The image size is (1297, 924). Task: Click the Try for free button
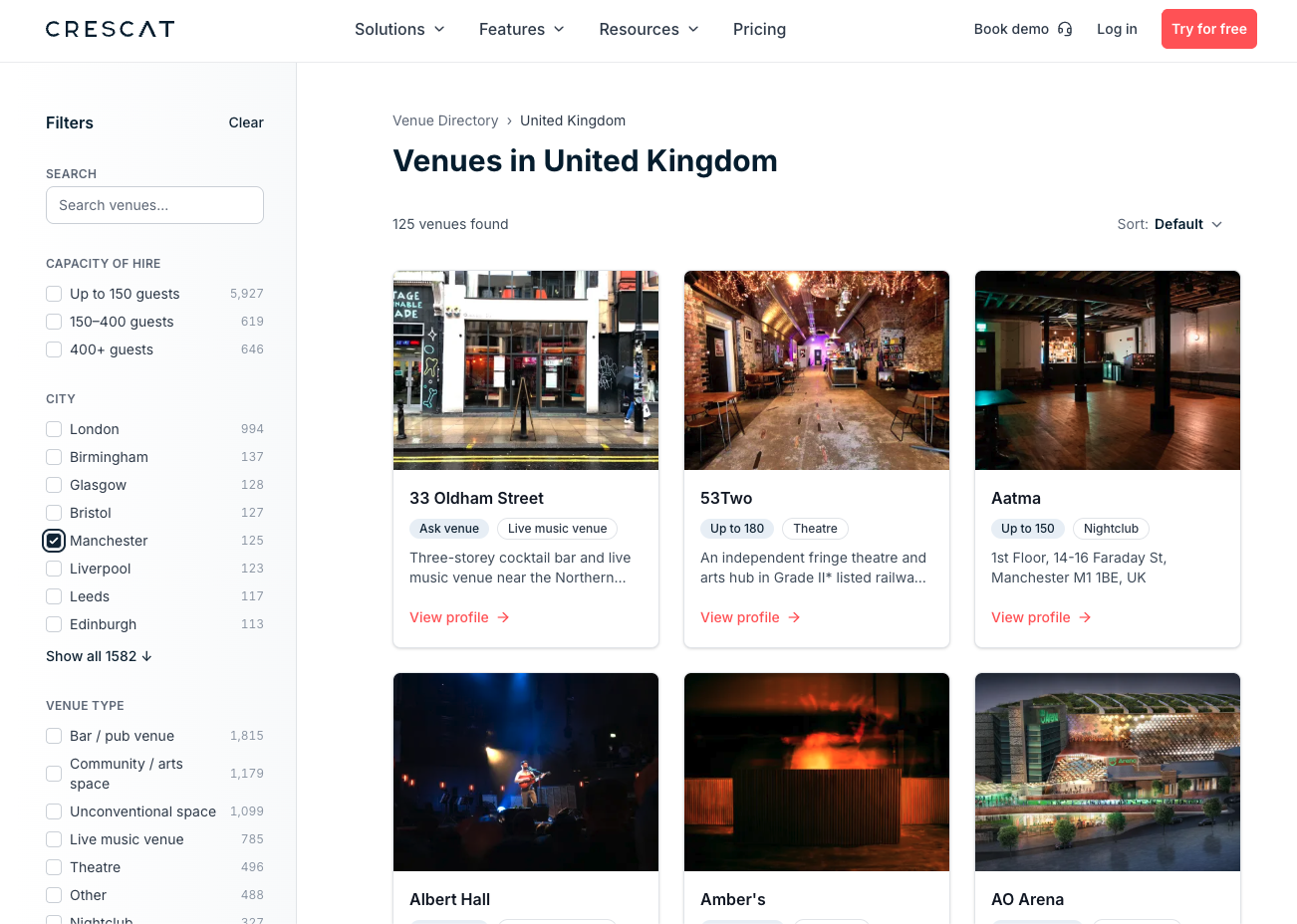[x=1209, y=29]
